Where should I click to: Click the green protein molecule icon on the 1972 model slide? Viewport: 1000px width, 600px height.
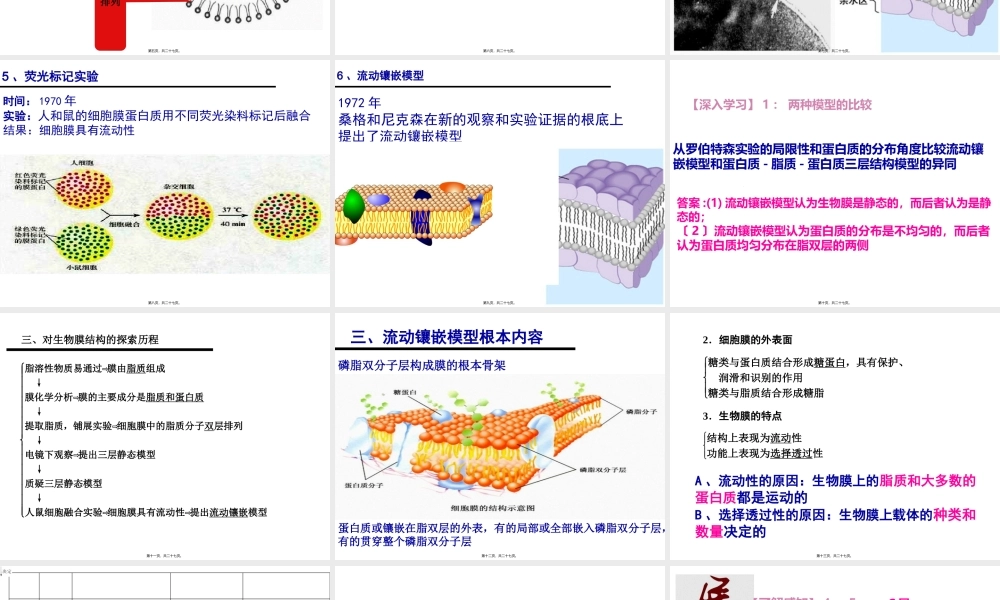click(353, 203)
